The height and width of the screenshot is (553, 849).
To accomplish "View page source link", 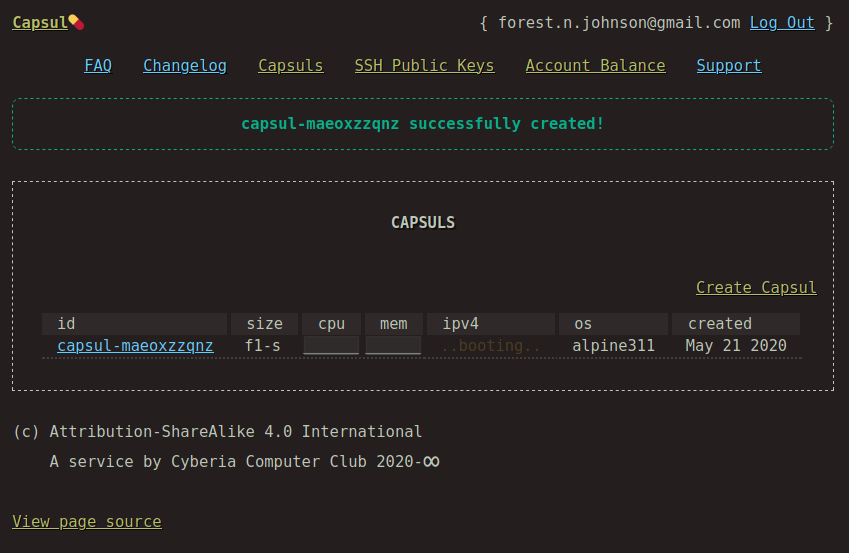I will coord(87,522).
